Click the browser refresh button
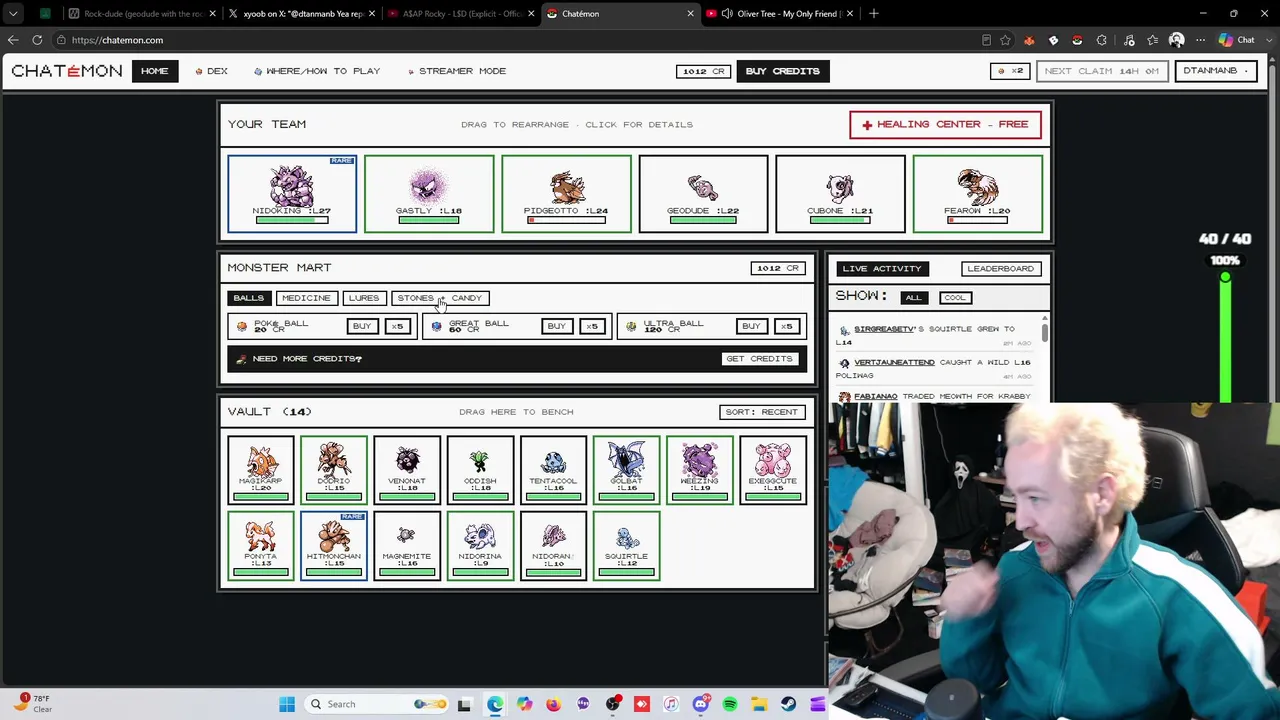 37,40
